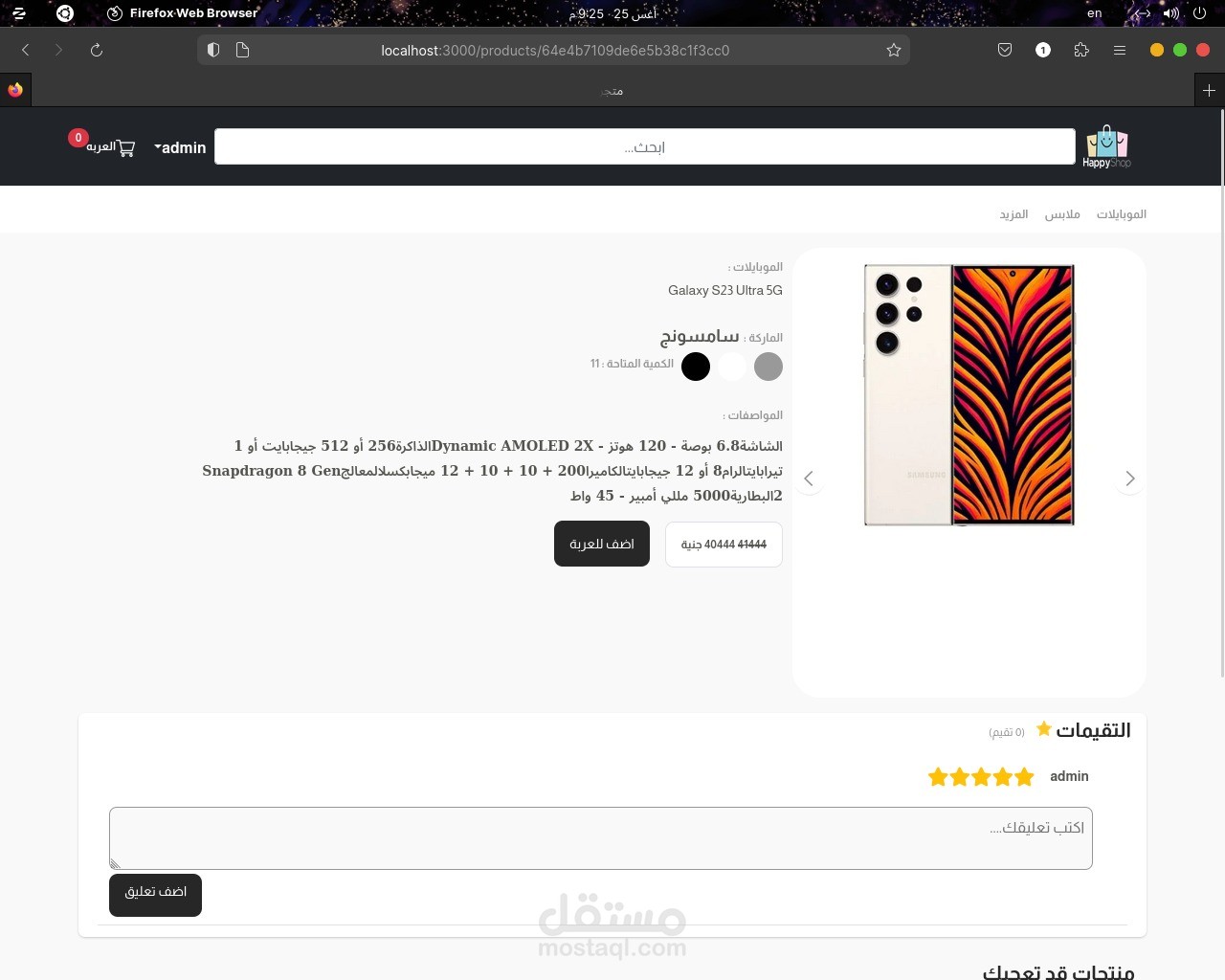This screenshot has height=980, width=1225.
Task: Expand the admin account dropdown
Action: [180, 147]
